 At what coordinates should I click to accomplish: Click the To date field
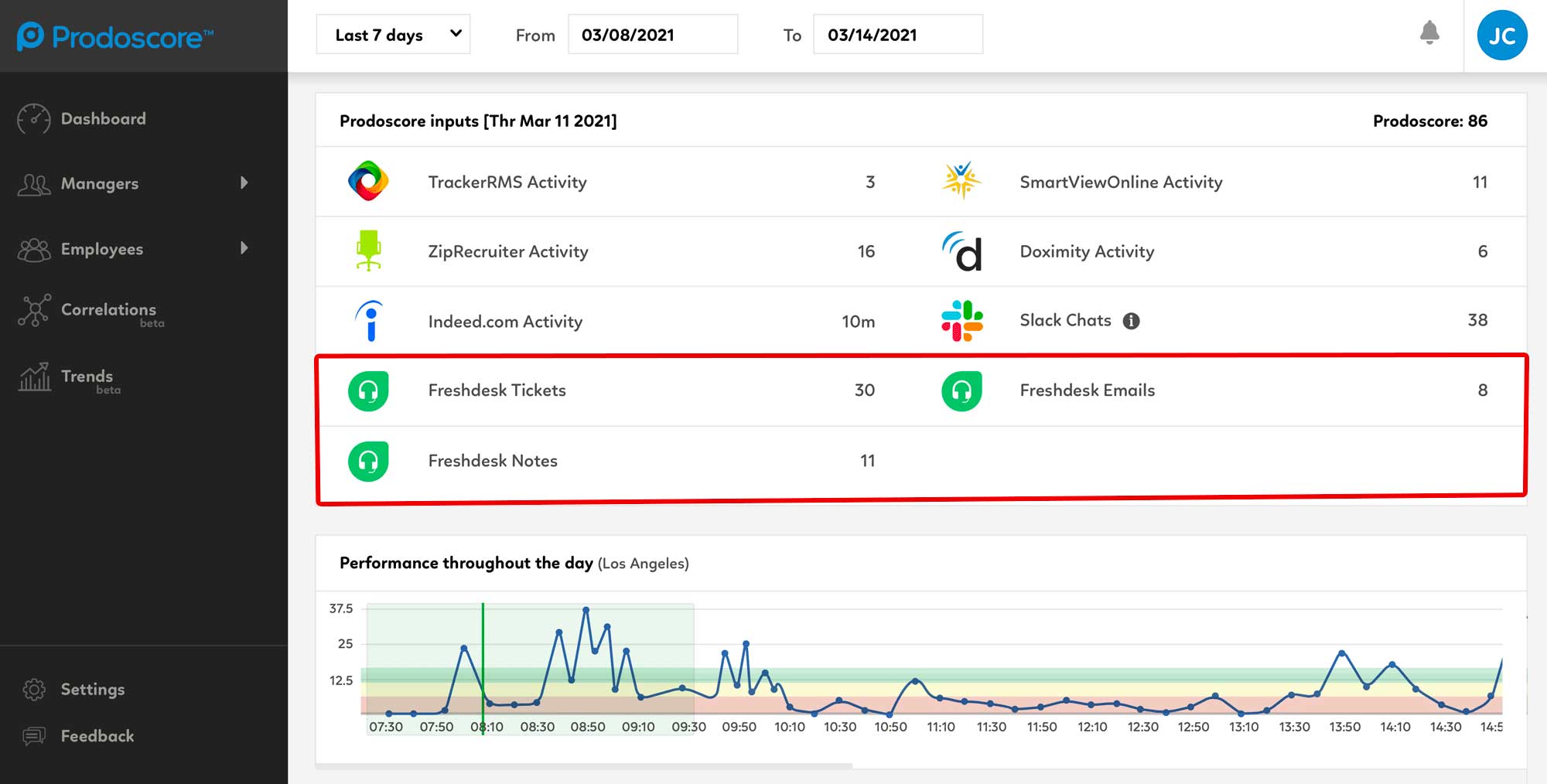click(x=898, y=35)
